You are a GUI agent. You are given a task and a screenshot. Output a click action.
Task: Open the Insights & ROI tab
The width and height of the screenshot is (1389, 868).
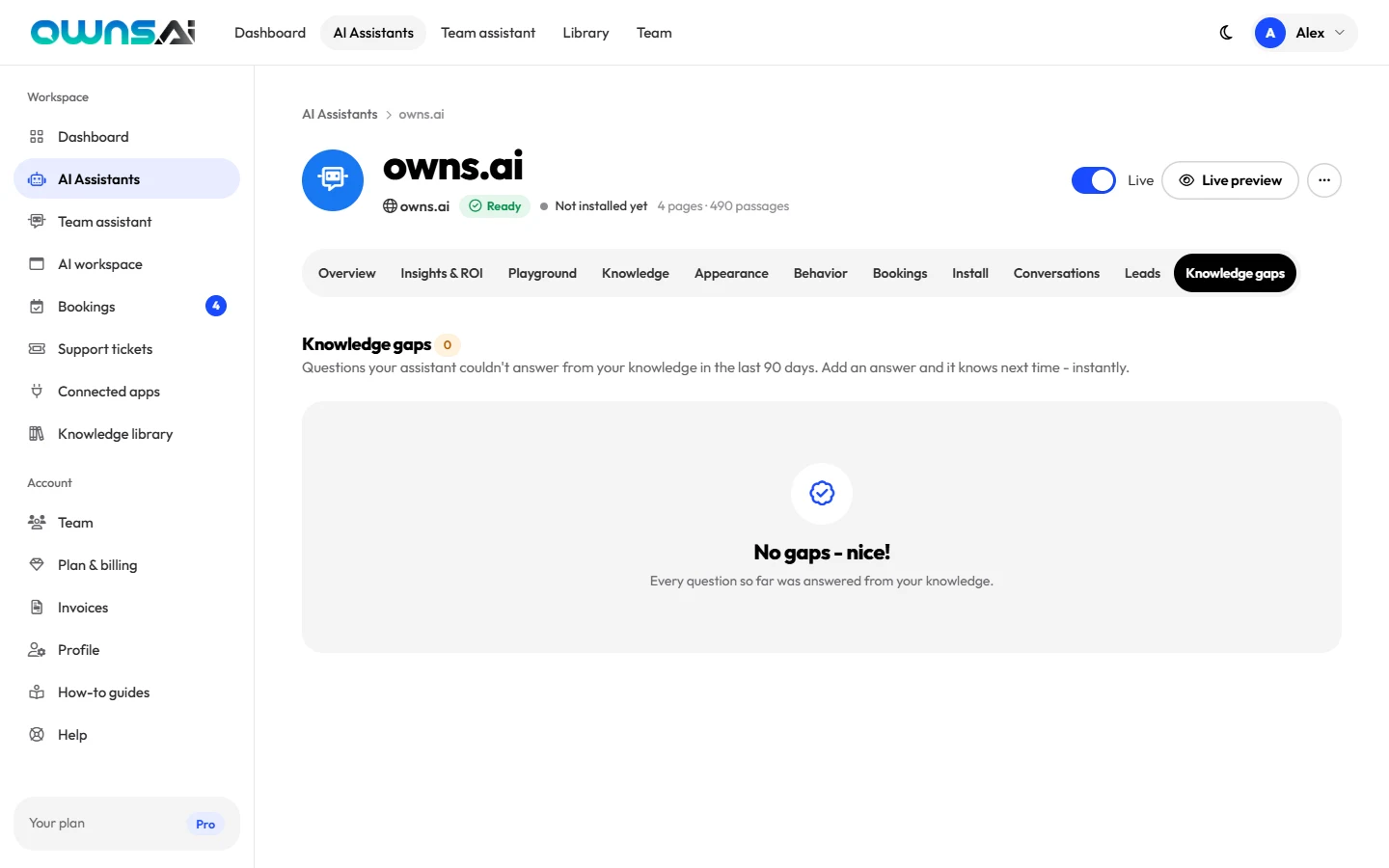click(x=442, y=274)
